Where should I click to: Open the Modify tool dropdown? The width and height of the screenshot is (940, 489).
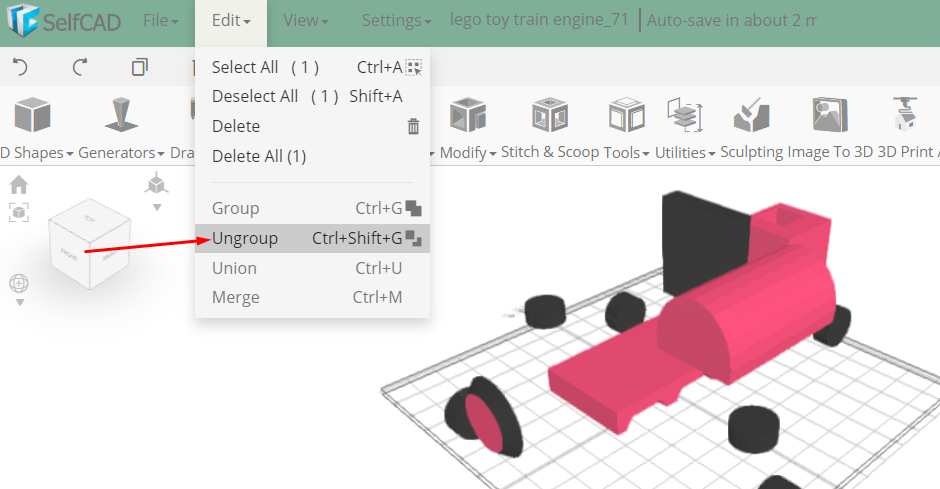pos(468,152)
